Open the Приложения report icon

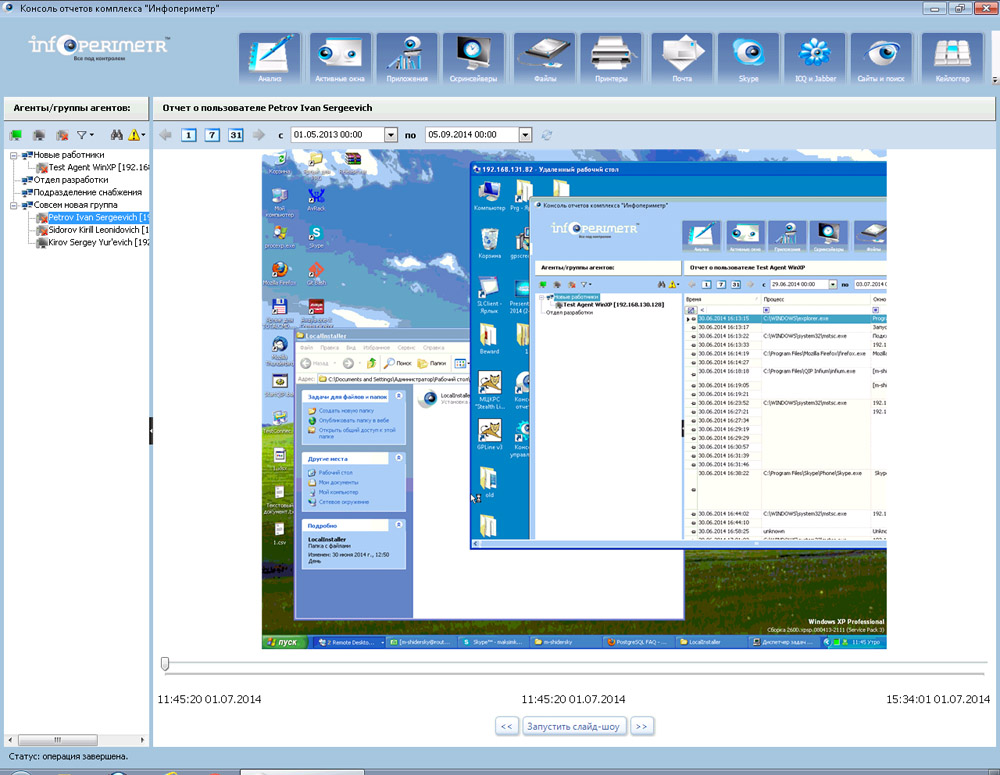[407, 58]
